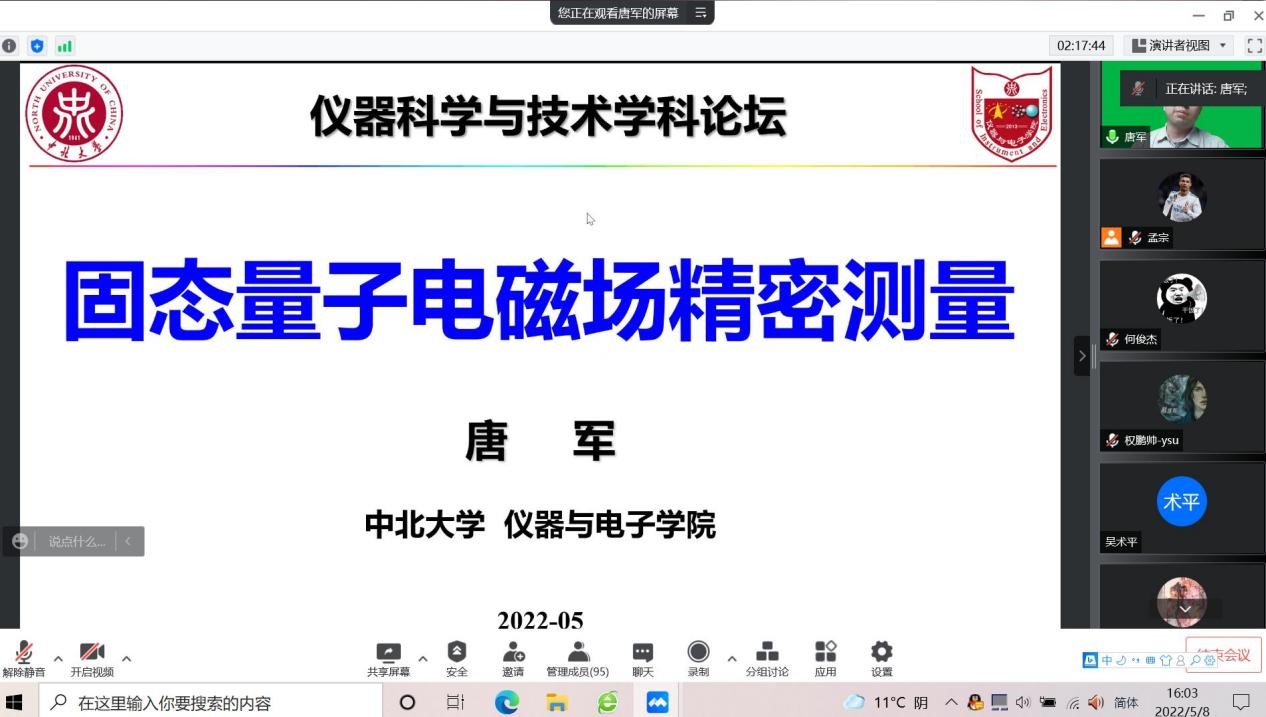
Task: Open the view options menu beside 您正在观看唐军的屏幕
Action: 701,13
